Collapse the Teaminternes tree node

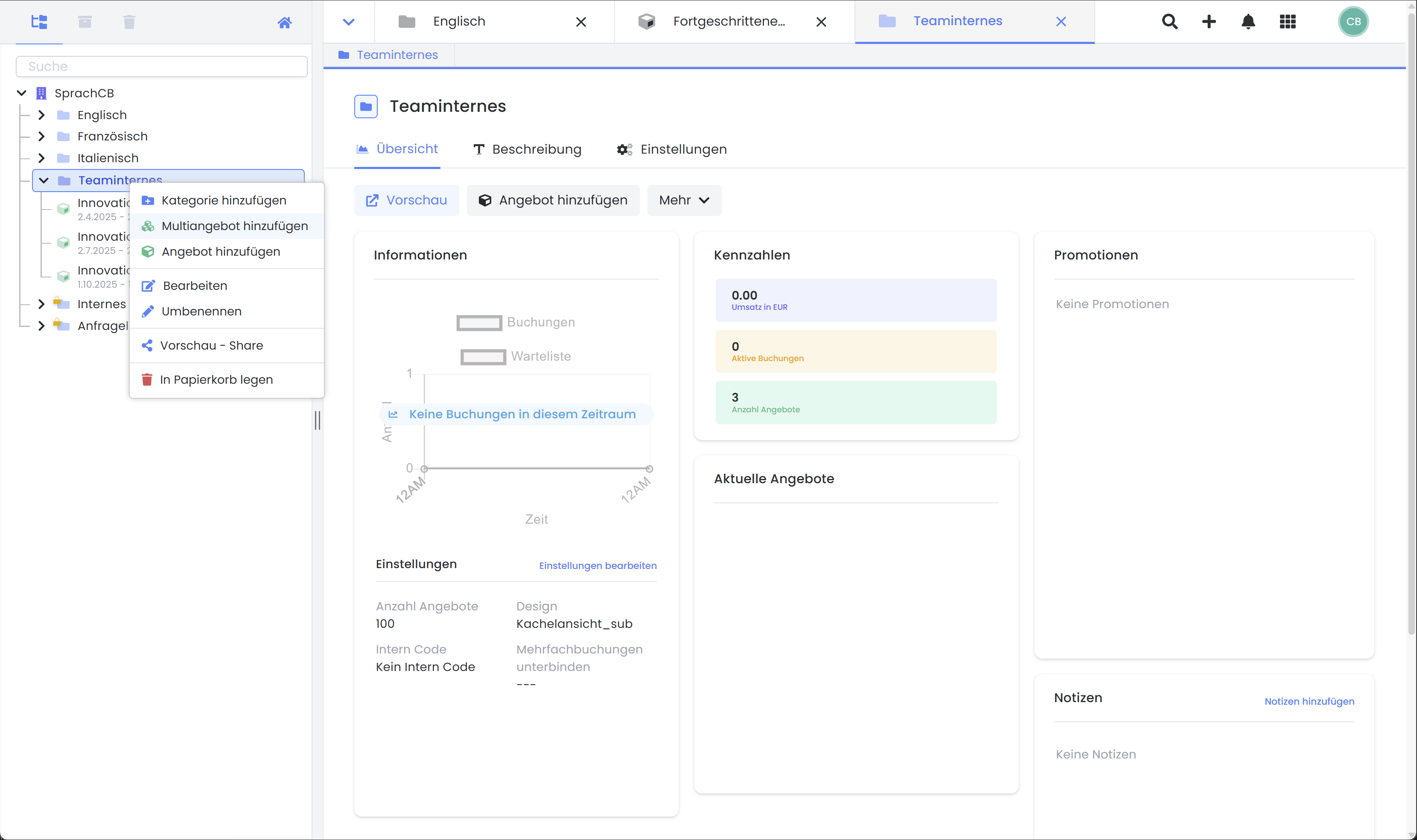pyautogui.click(x=44, y=181)
